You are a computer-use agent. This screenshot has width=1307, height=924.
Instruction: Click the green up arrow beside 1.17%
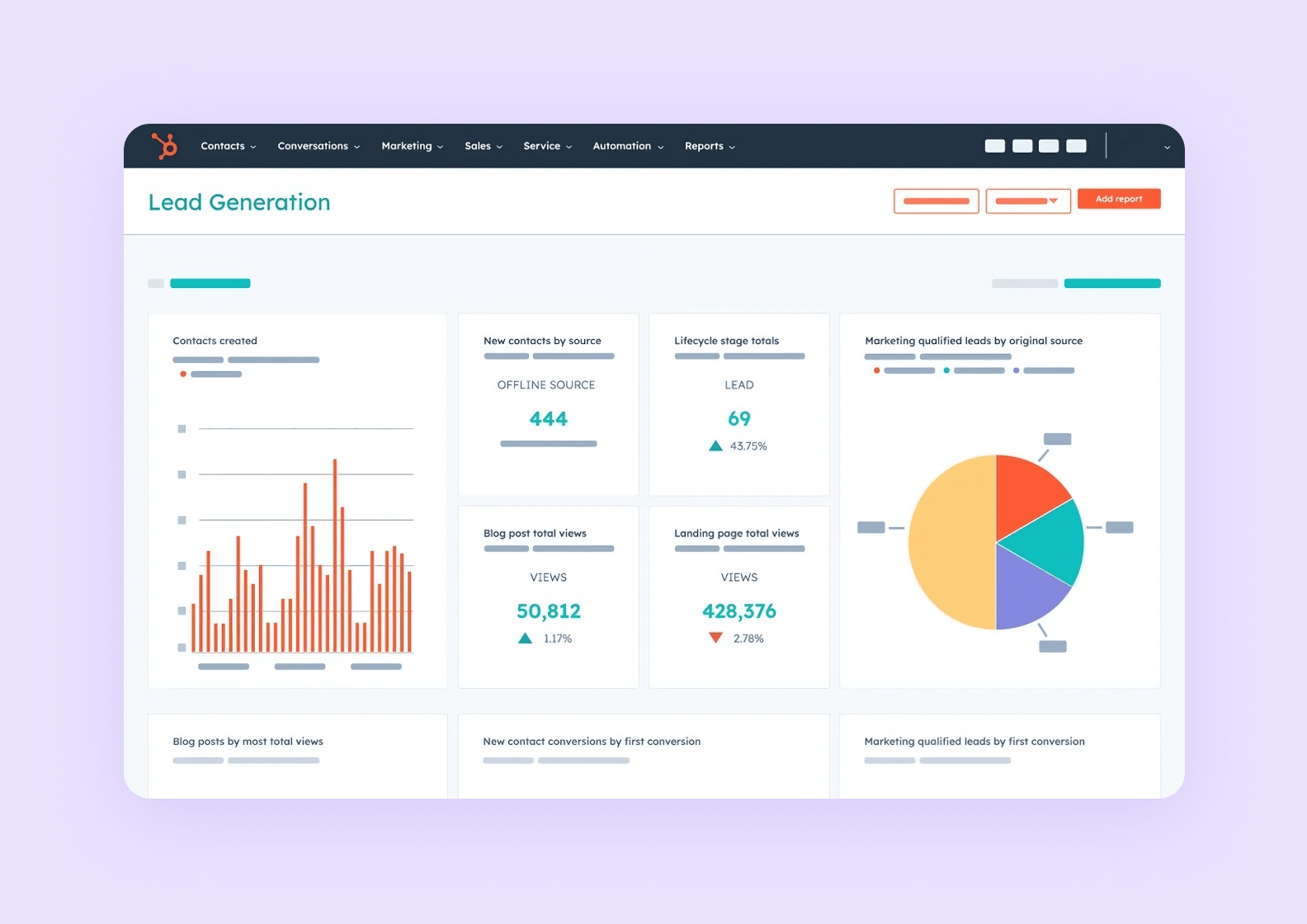pyautogui.click(x=525, y=639)
